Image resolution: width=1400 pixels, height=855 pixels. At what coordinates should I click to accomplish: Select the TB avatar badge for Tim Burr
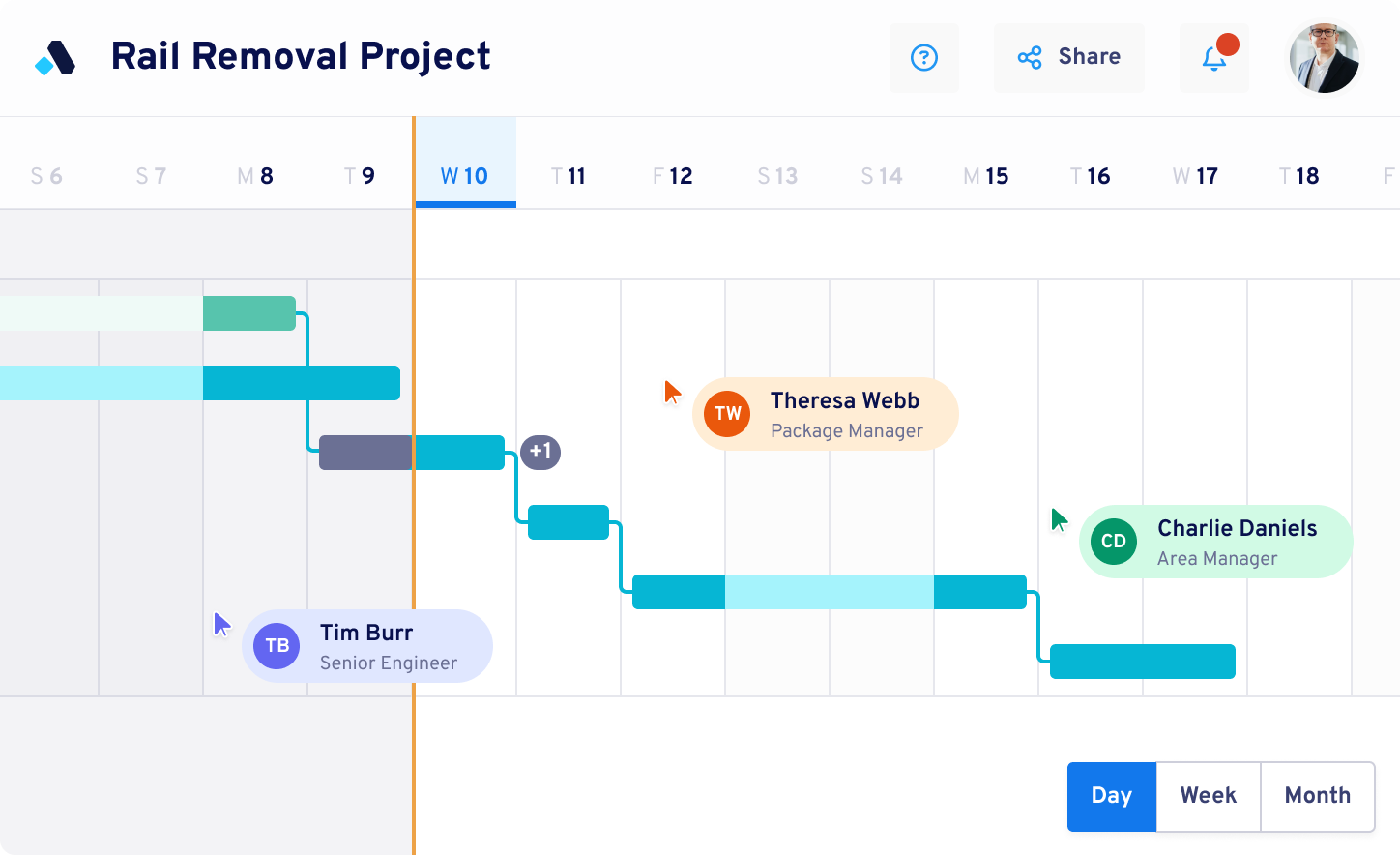point(276,646)
